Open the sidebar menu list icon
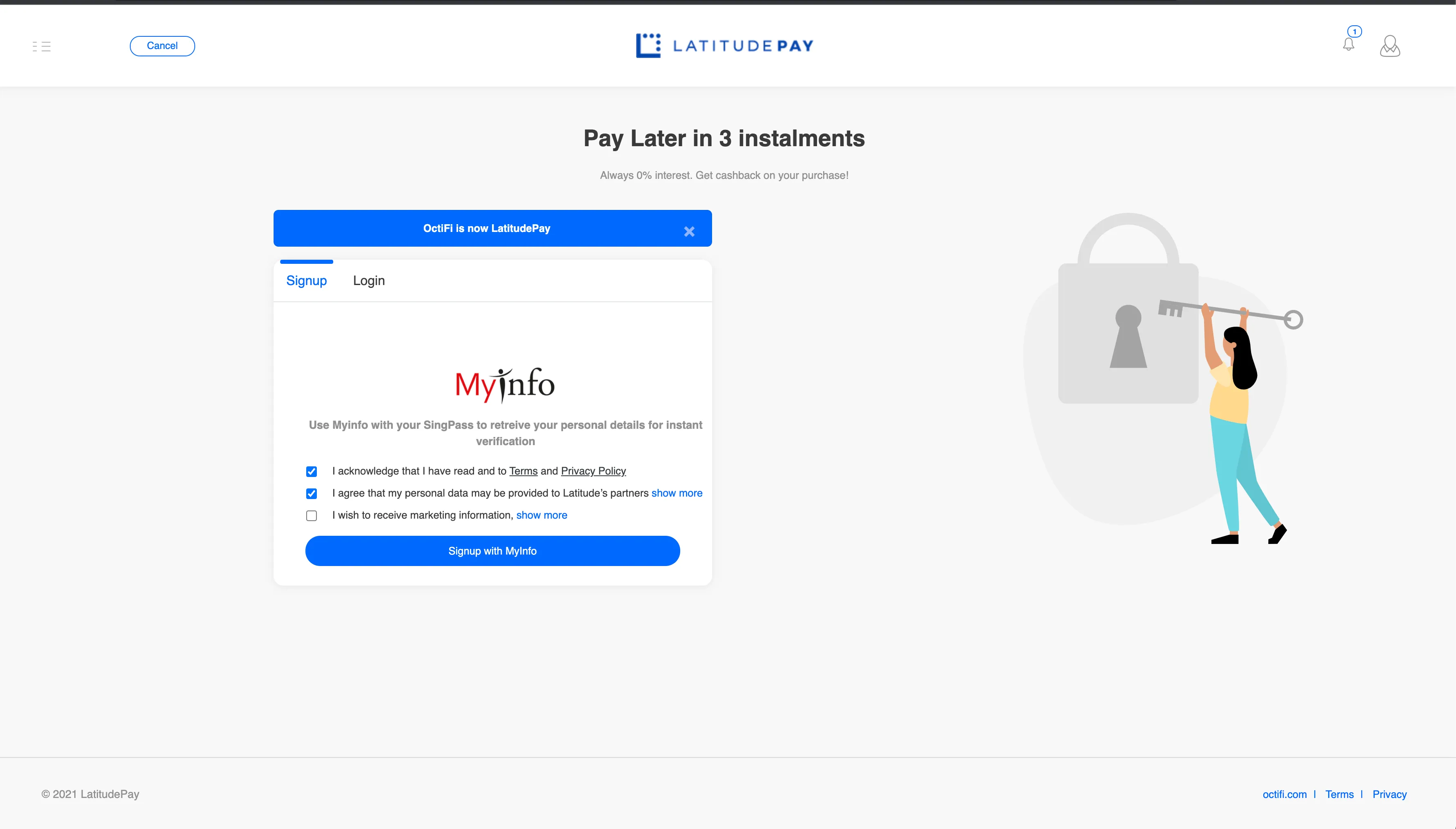Screen dimensions: 1456x829 tap(42, 46)
